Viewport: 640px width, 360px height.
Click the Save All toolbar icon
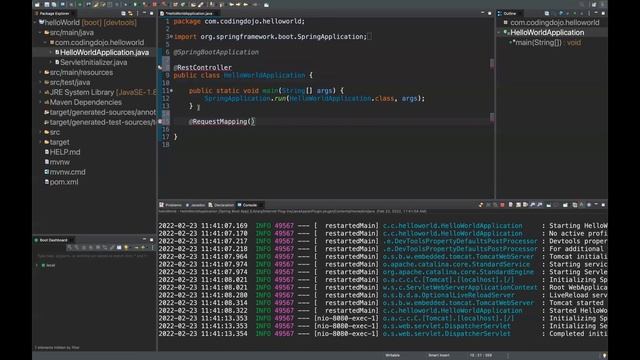click(54, 4)
